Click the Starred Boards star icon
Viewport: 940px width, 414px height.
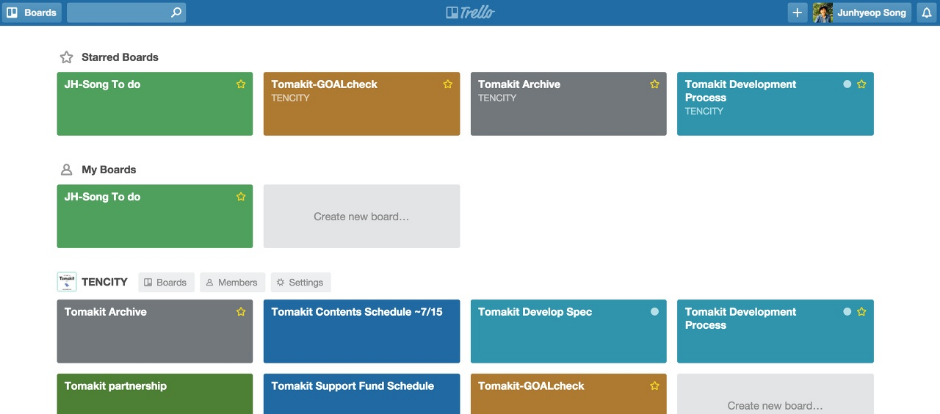click(66, 57)
